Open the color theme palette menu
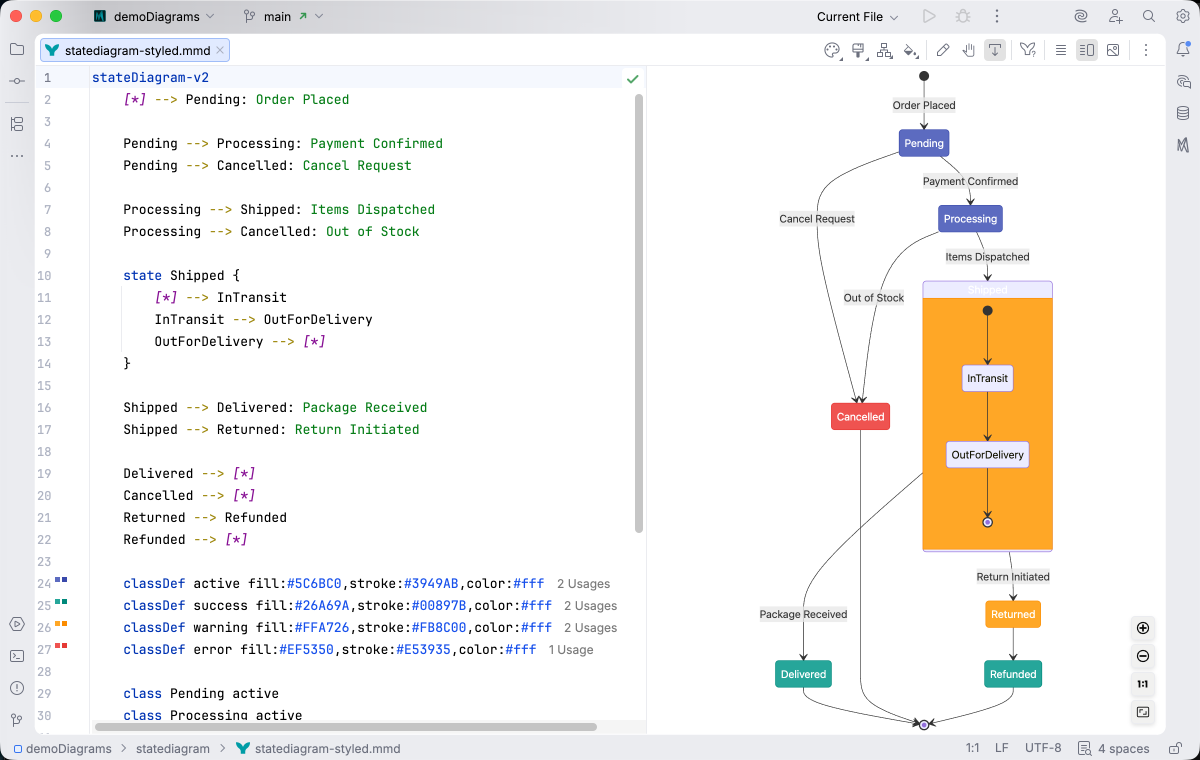 tap(832, 50)
